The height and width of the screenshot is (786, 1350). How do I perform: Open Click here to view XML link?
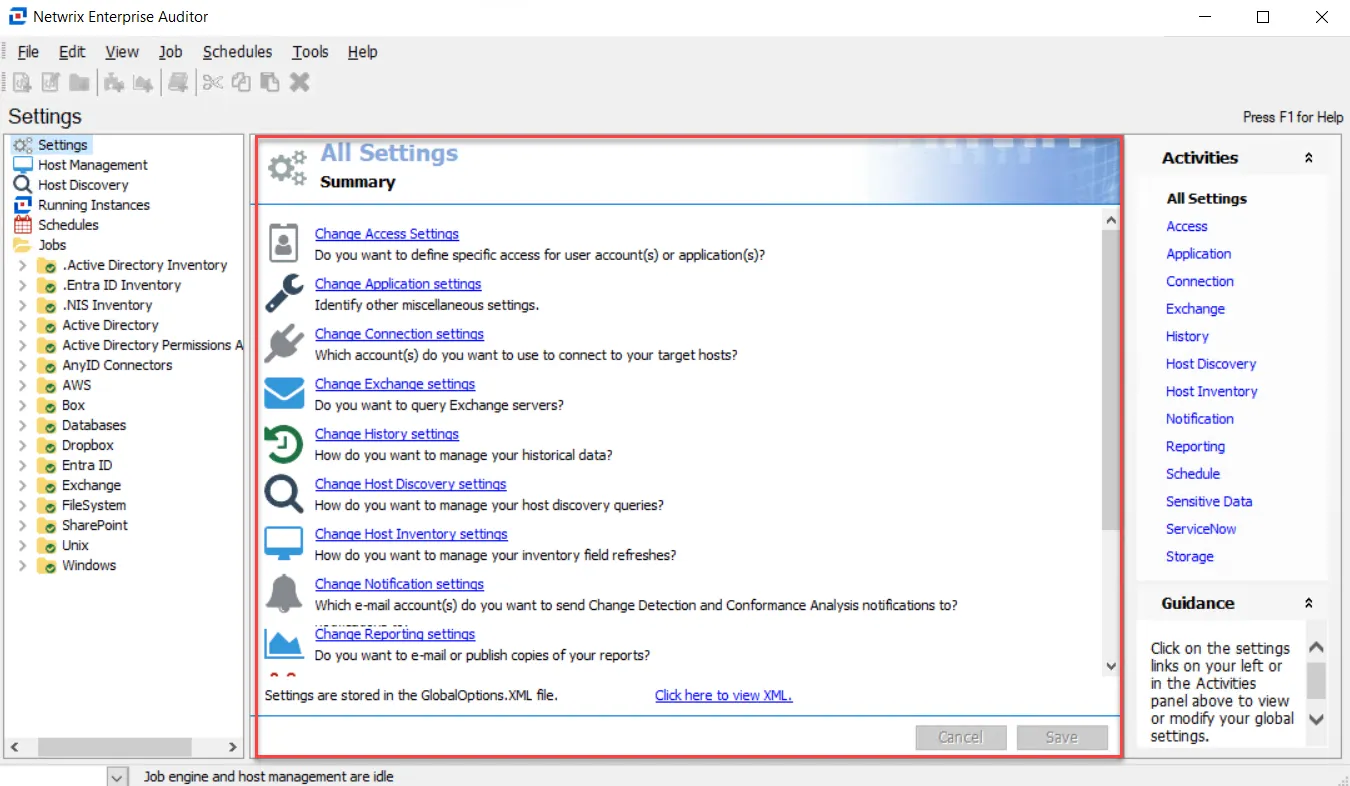pyautogui.click(x=723, y=695)
